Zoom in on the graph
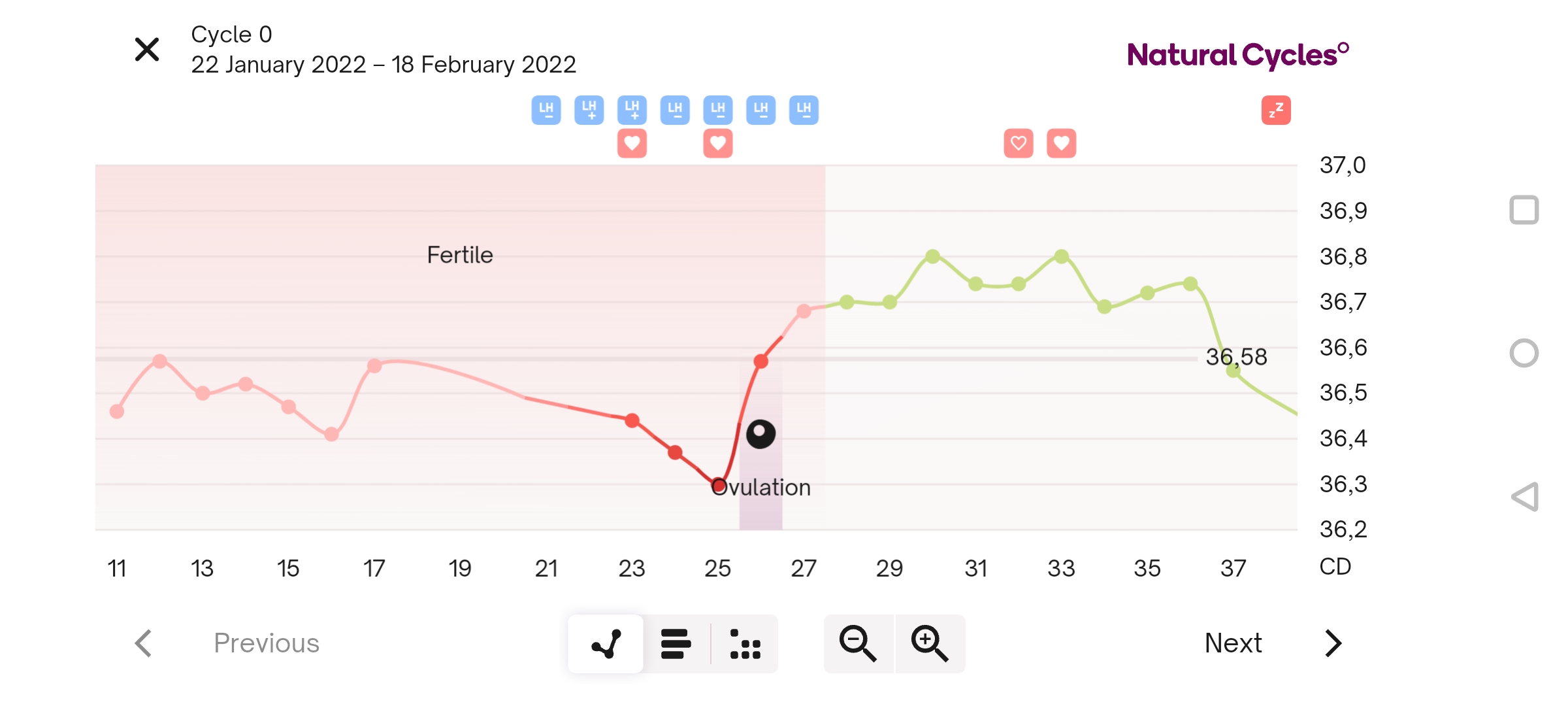The image size is (1568, 706). click(930, 644)
